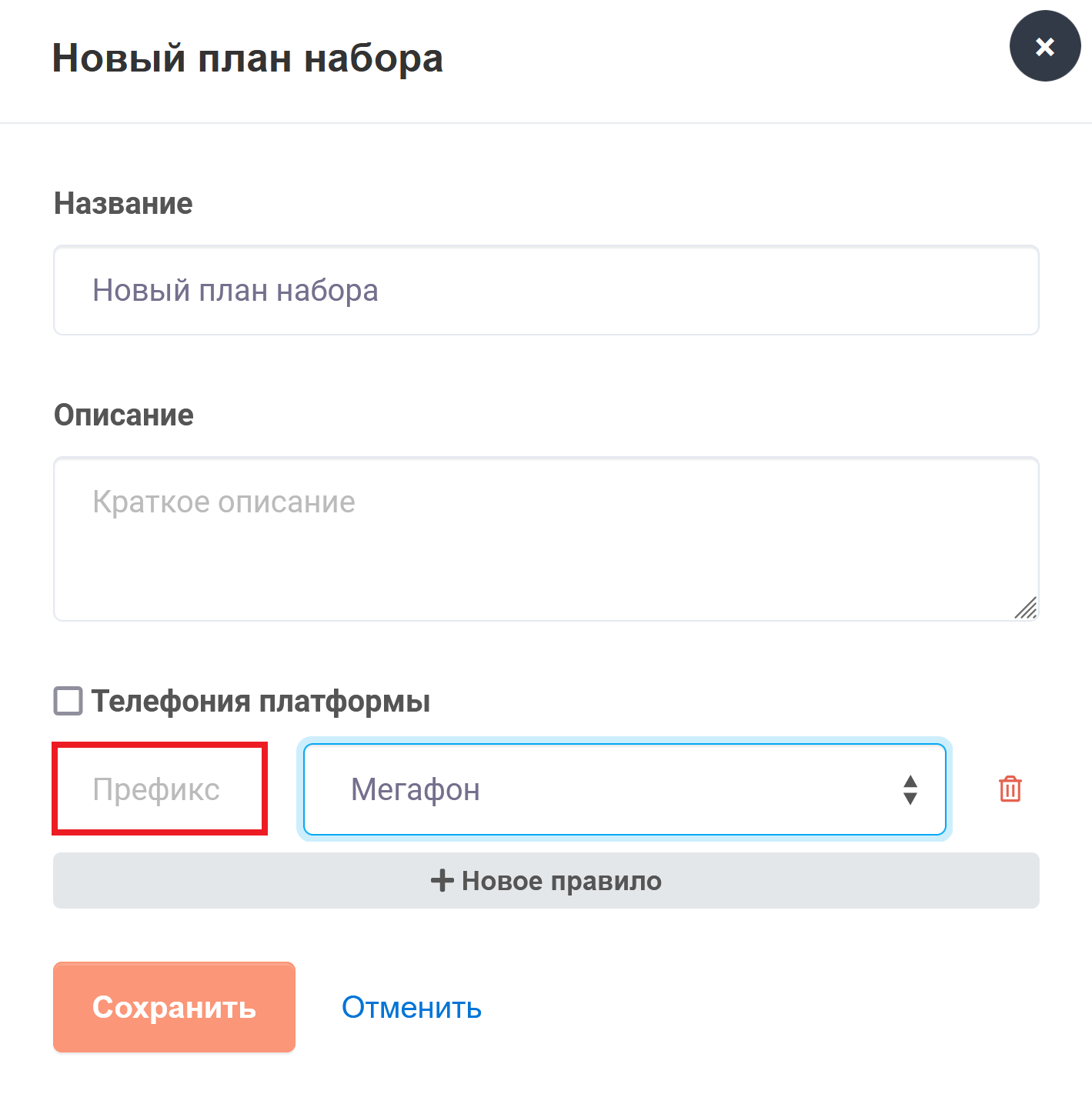The width and height of the screenshot is (1092, 1104).
Task: Click the Новый план набора text inside the name field
Action: click(235, 291)
